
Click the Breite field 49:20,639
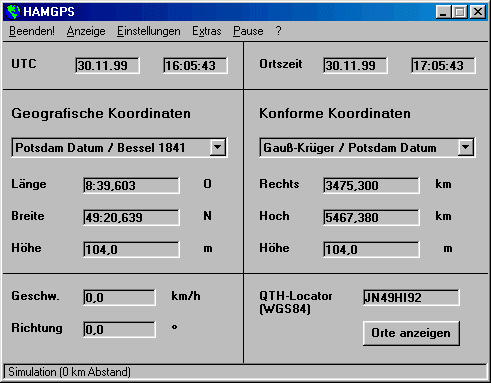[x=131, y=217]
